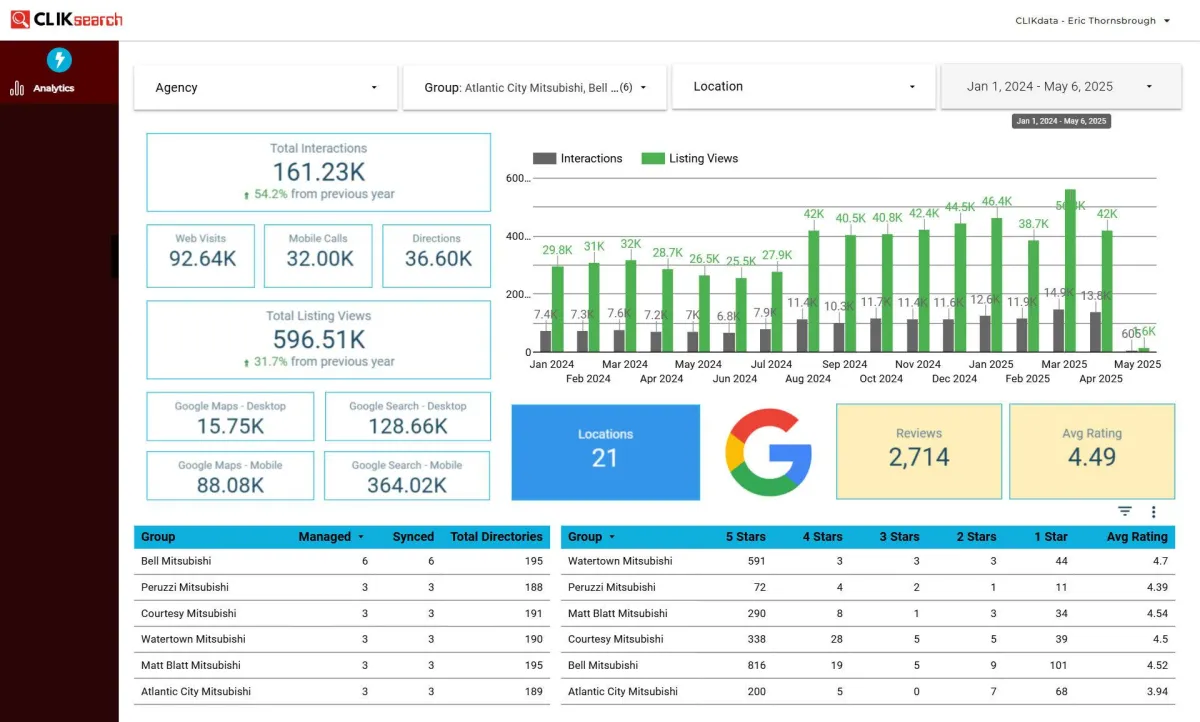The image size is (1200, 722).
Task: Click the blue Locations tile
Action: coord(605,452)
